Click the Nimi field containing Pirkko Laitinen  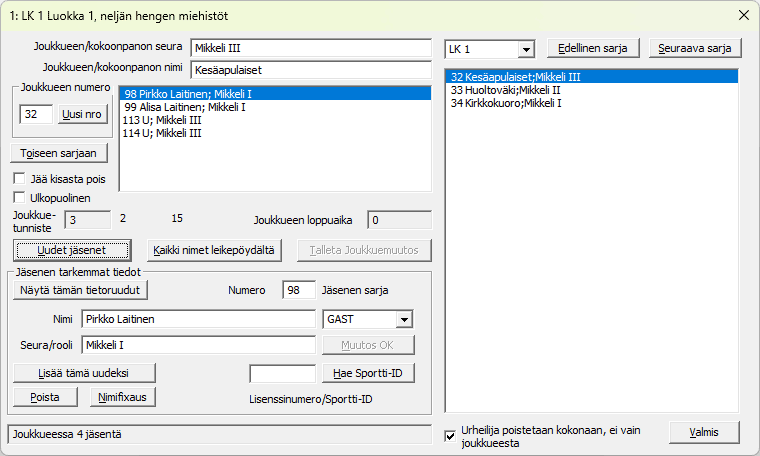(x=198, y=320)
